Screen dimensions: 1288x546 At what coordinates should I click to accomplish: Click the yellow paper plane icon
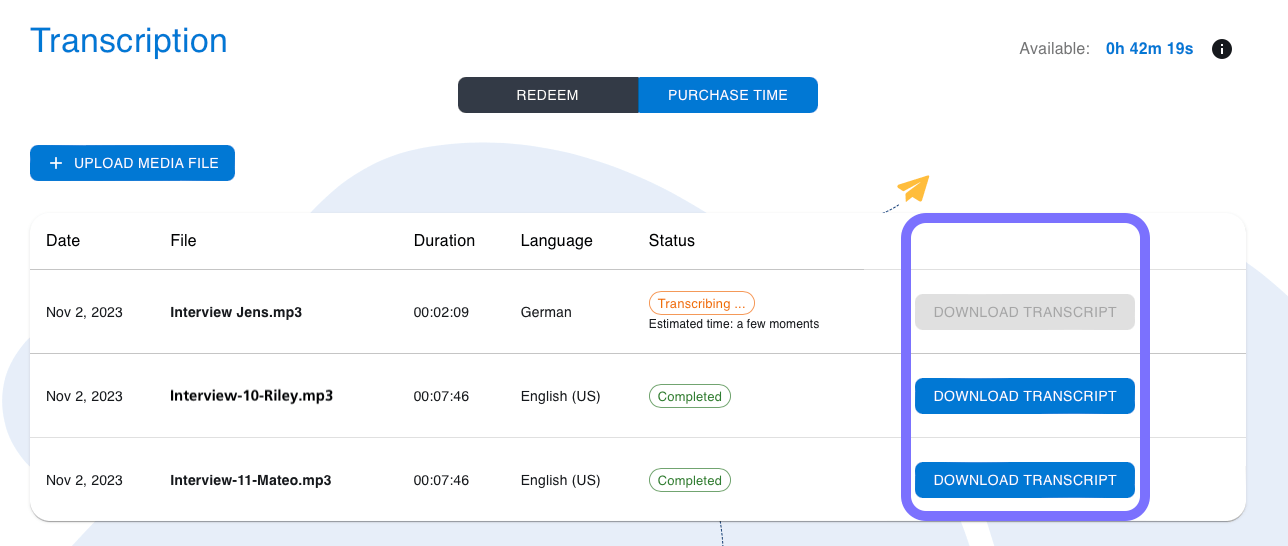point(914,188)
